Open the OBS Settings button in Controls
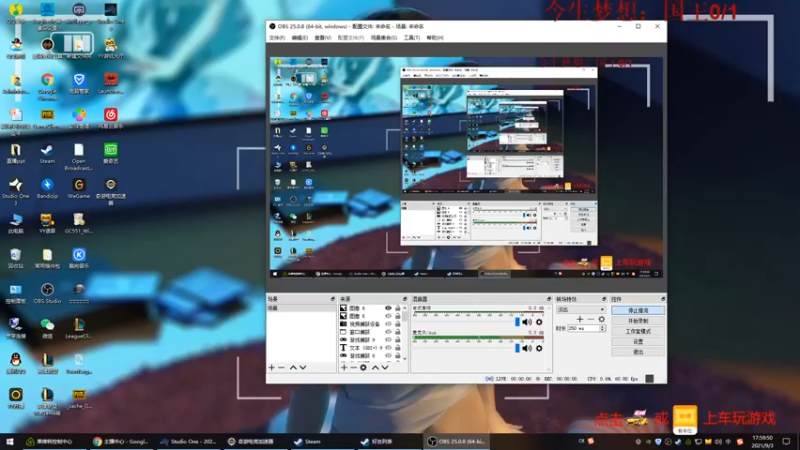Screen dimensions: 800x450 click(x=638, y=341)
